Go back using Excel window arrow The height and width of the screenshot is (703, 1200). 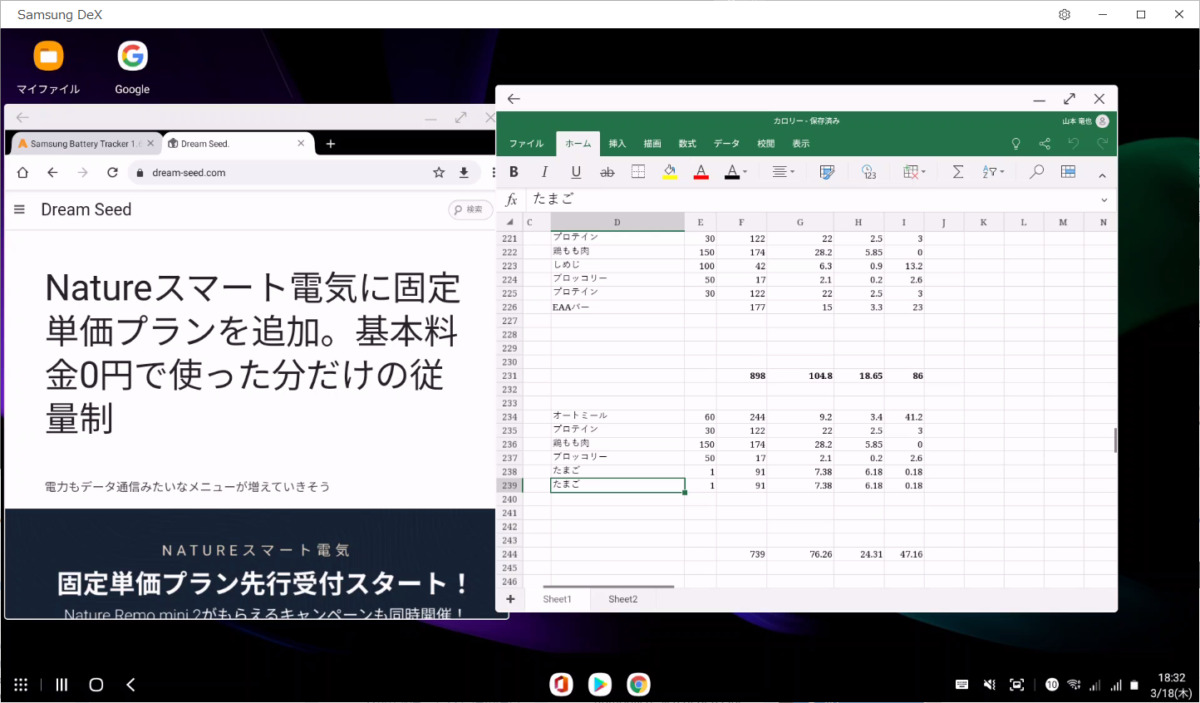[x=514, y=99]
